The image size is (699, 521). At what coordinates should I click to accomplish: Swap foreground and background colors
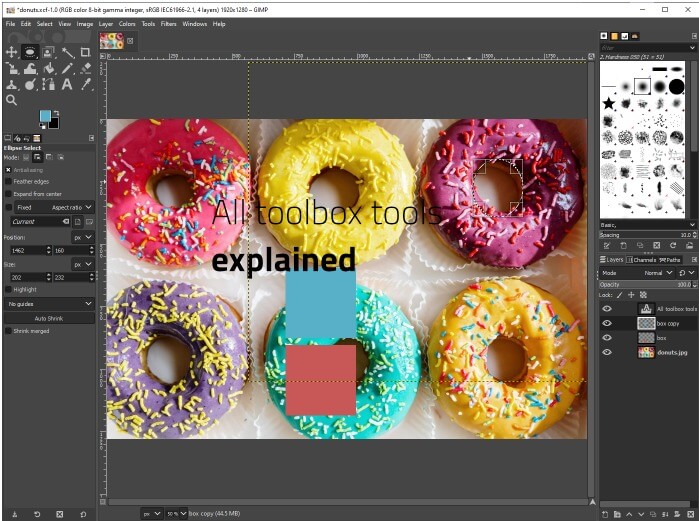click(x=57, y=112)
